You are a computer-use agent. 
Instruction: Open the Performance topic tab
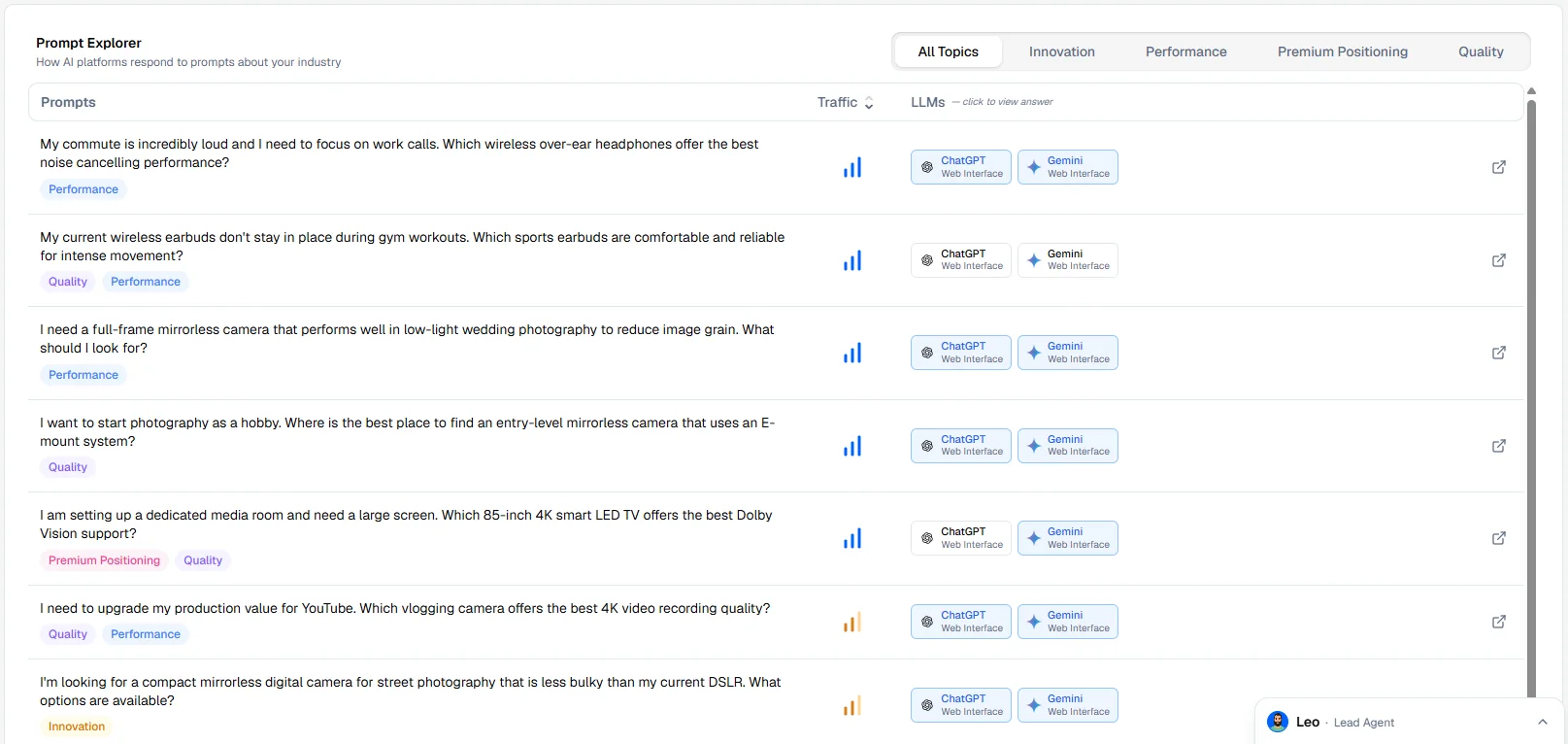[1186, 51]
